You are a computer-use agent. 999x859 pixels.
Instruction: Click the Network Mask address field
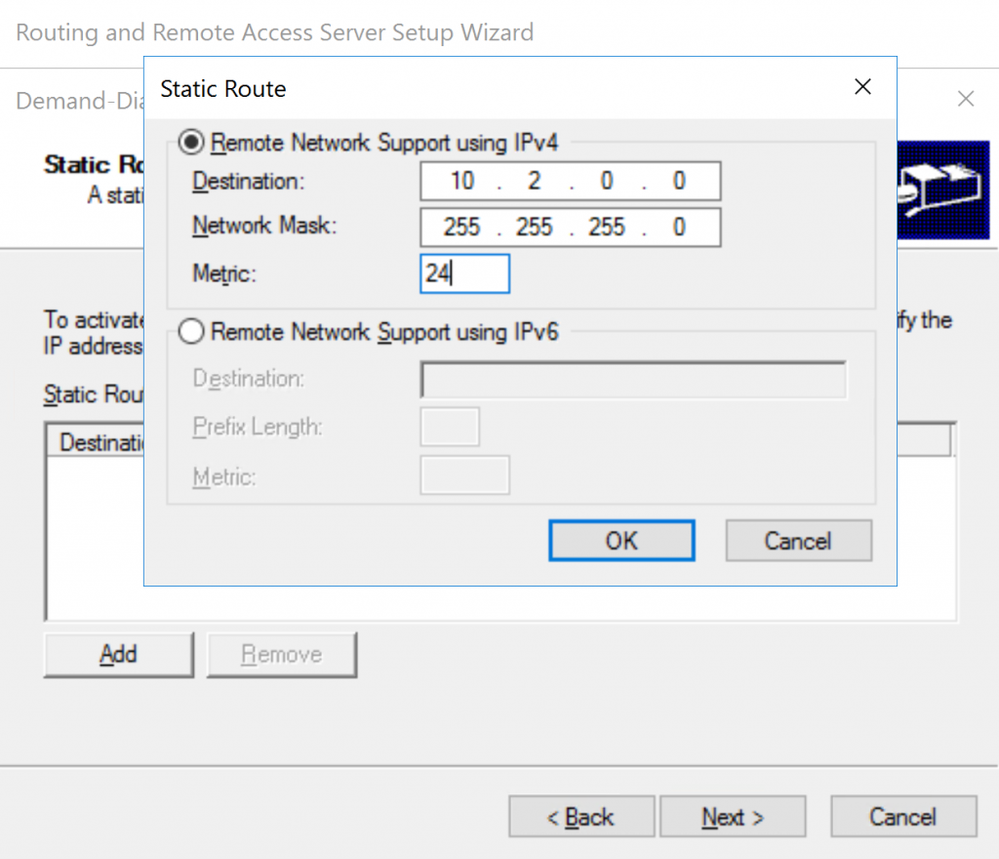570,227
